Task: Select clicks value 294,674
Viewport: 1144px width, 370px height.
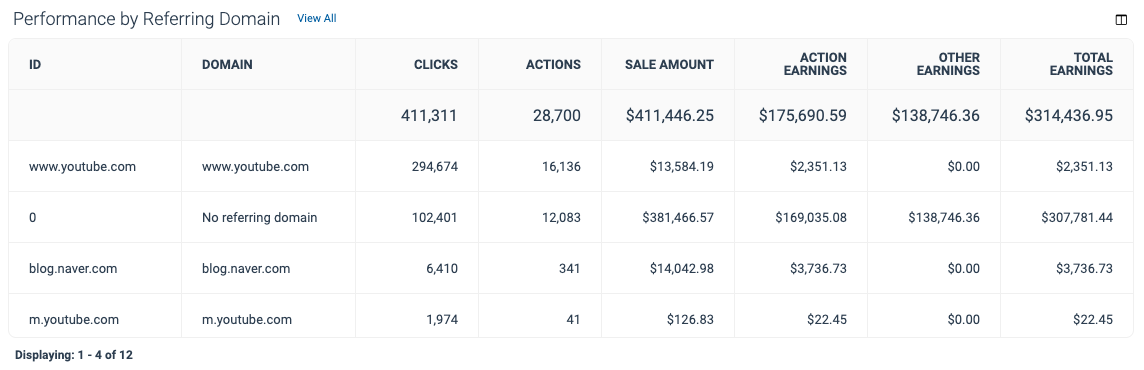Action: (436, 166)
